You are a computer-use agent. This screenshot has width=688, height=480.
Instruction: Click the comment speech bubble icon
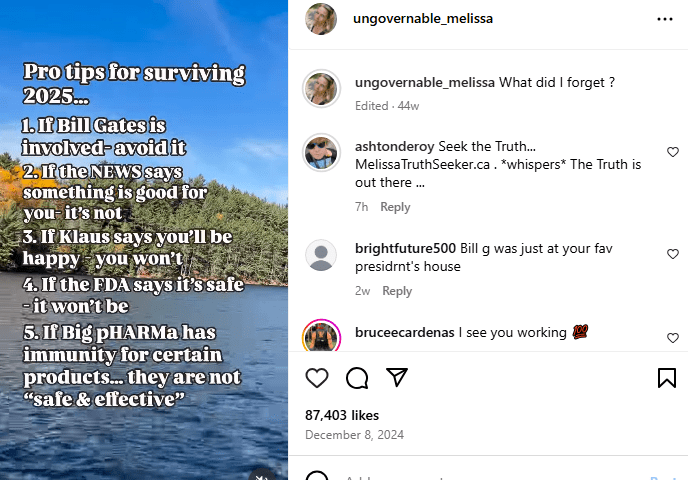tap(357, 377)
